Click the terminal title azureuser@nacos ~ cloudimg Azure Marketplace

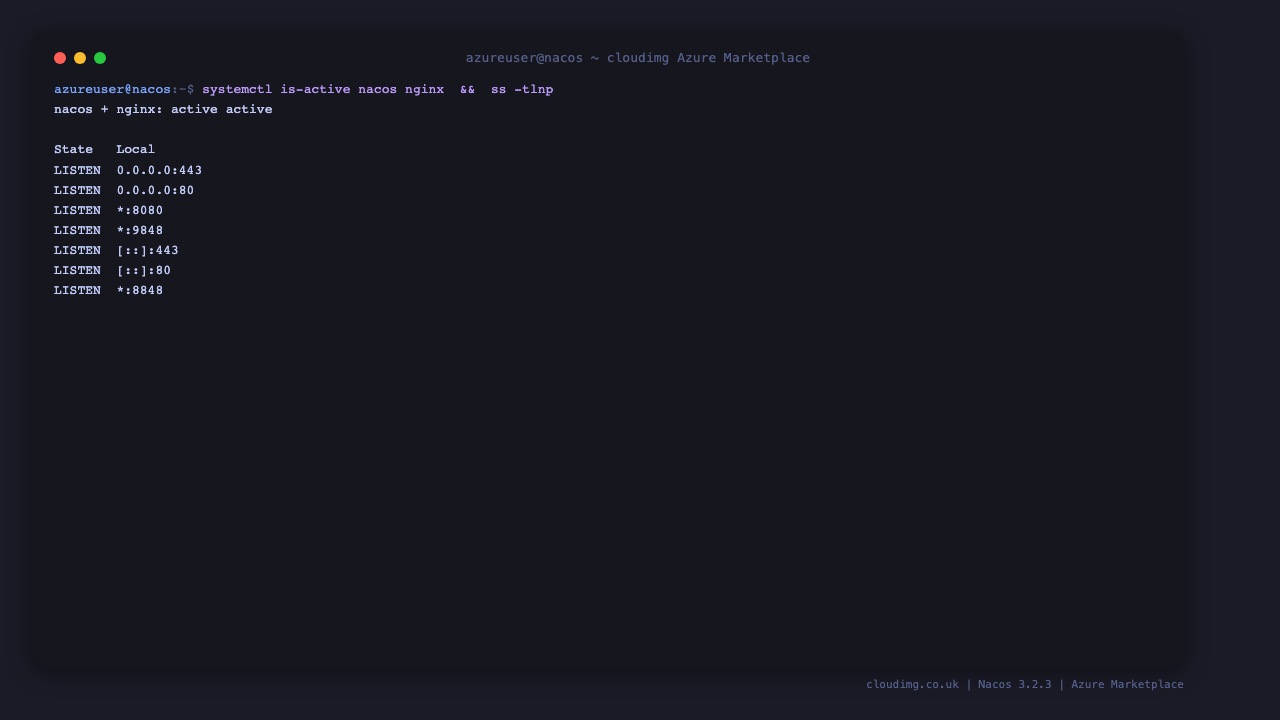point(638,58)
